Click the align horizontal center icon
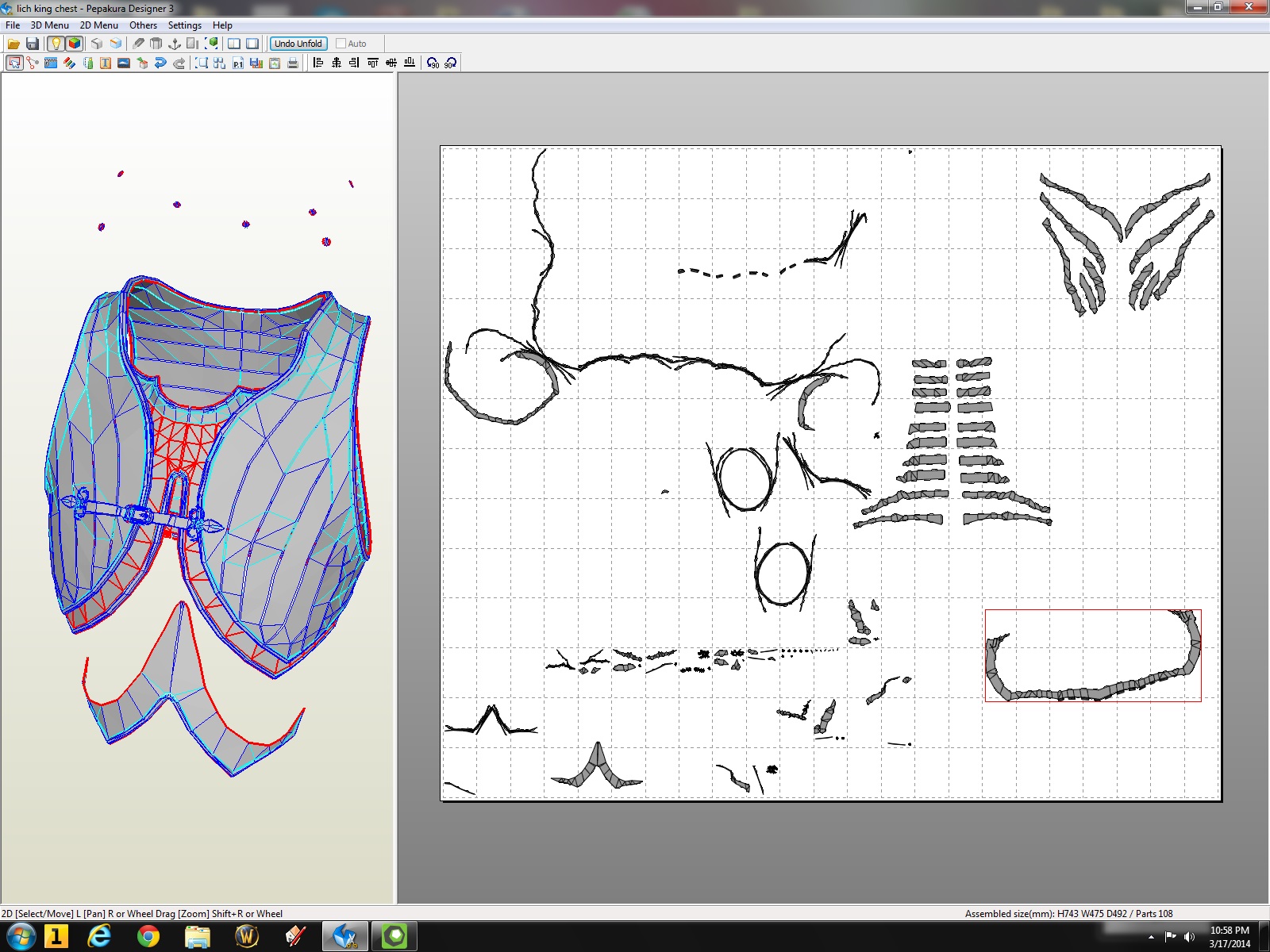The width and height of the screenshot is (1270, 952). pyautogui.click(x=337, y=63)
